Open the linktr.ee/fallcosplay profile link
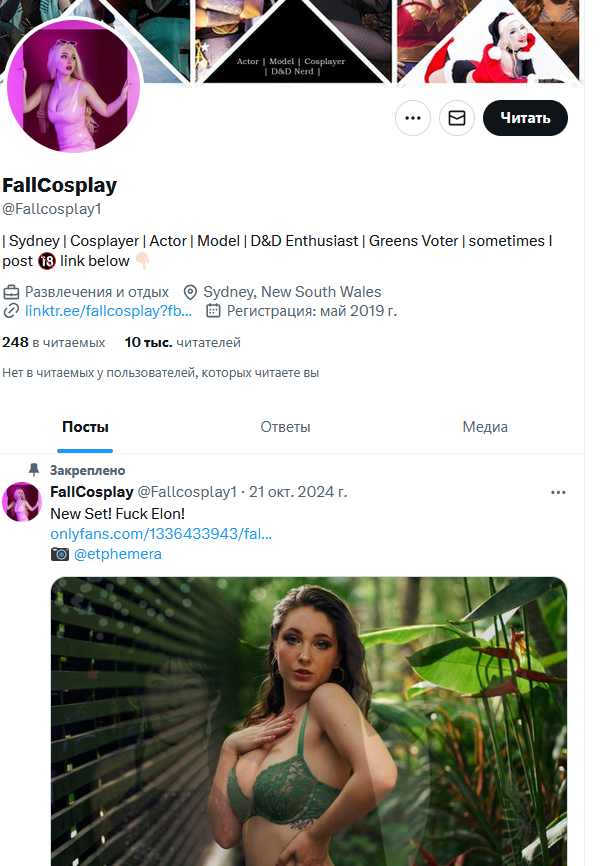Viewport: 602px width, 866px height. (x=108, y=311)
